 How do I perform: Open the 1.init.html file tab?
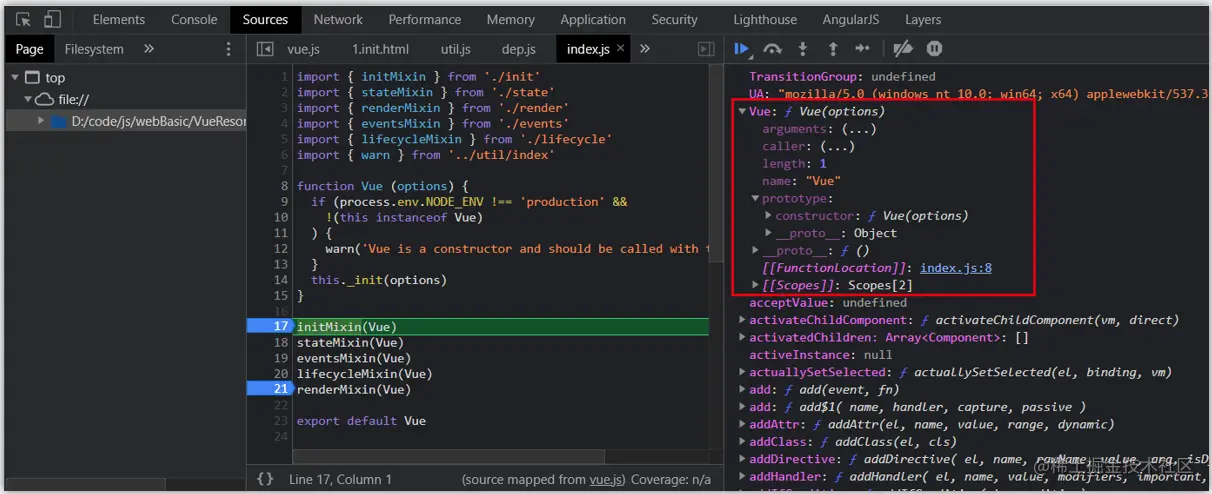coord(380,49)
